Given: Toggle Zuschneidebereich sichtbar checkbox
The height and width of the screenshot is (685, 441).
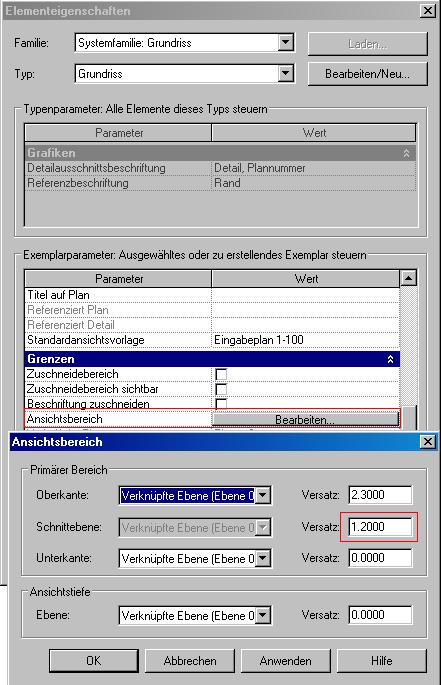Looking at the screenshot, I should 221,389.
